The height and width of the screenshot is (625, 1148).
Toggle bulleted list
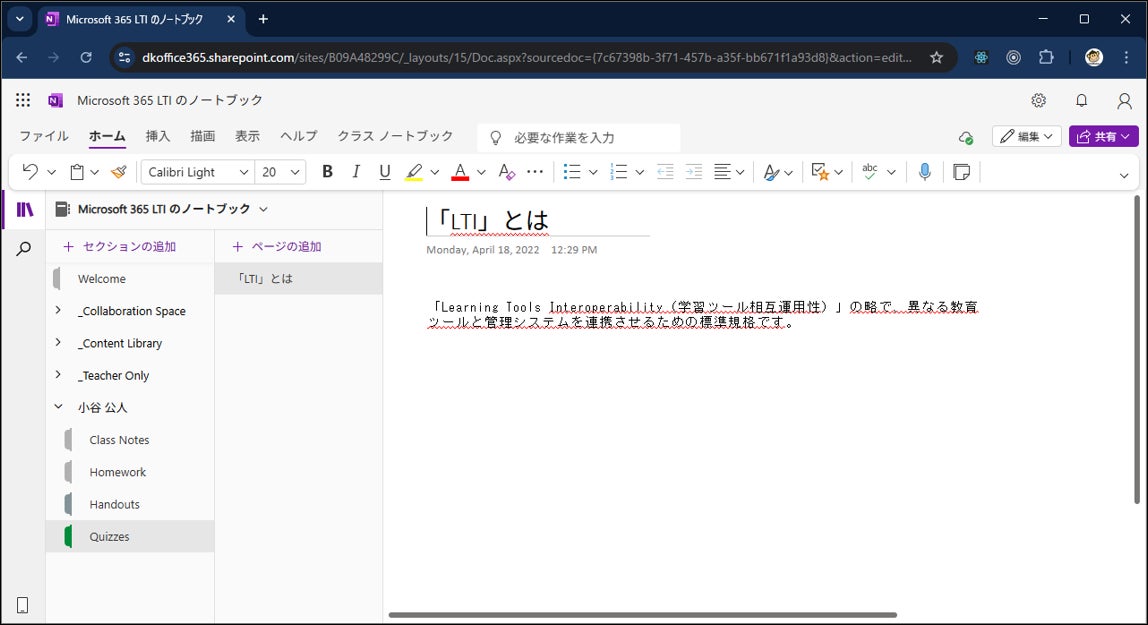tap(572, 172)
